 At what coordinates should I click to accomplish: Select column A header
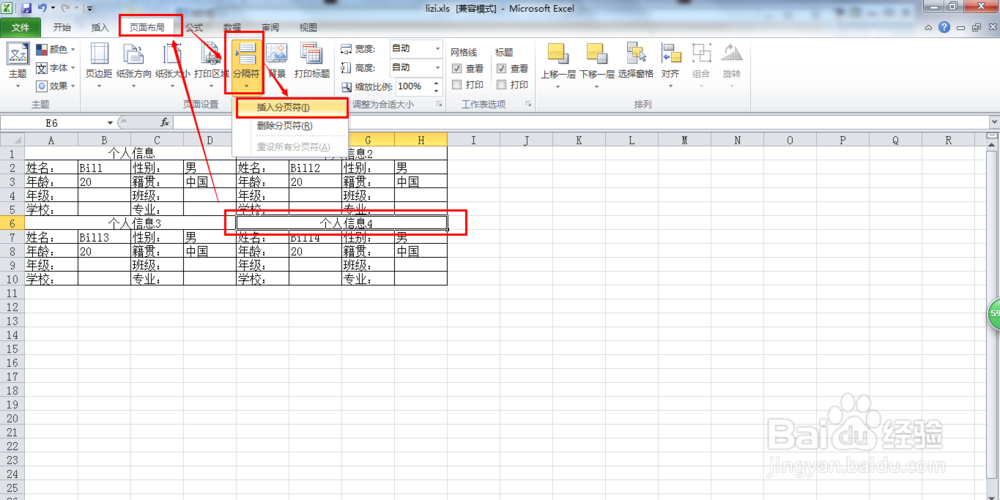51,140
